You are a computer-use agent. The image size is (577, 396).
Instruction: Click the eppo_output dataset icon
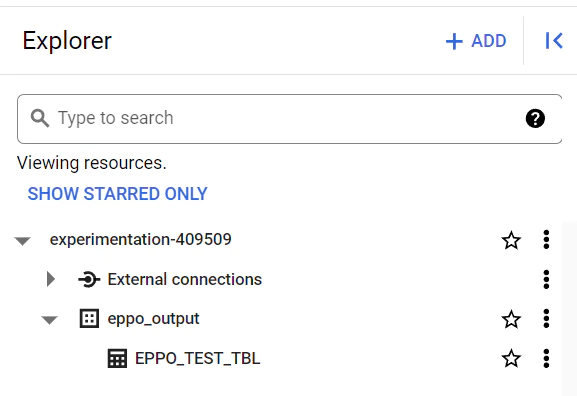[x=89, y=318]
